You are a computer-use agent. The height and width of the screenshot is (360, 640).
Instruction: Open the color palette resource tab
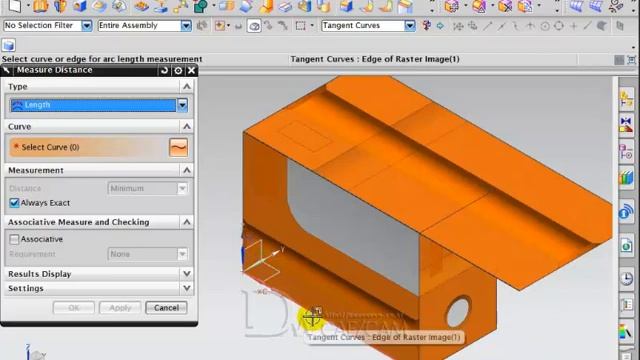[626, 331]
